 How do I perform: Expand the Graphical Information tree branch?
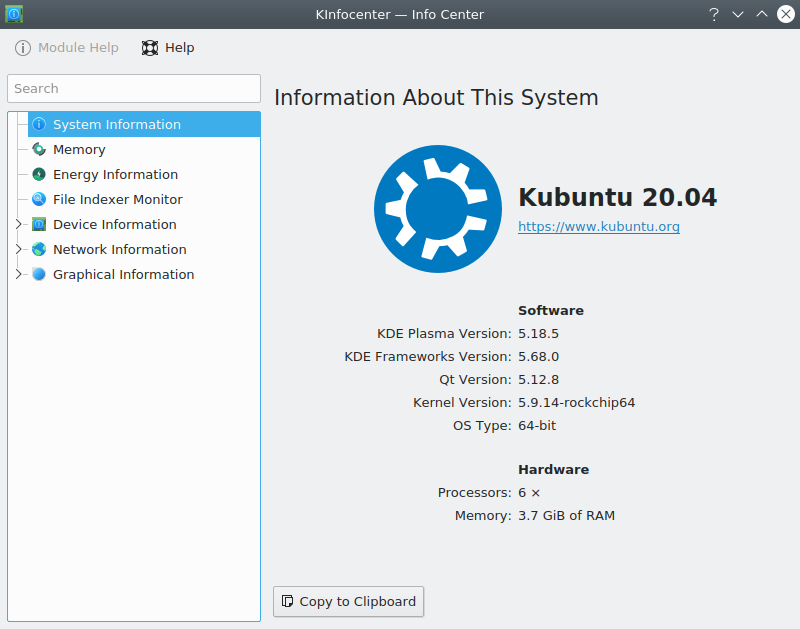(x=18, y=275)
